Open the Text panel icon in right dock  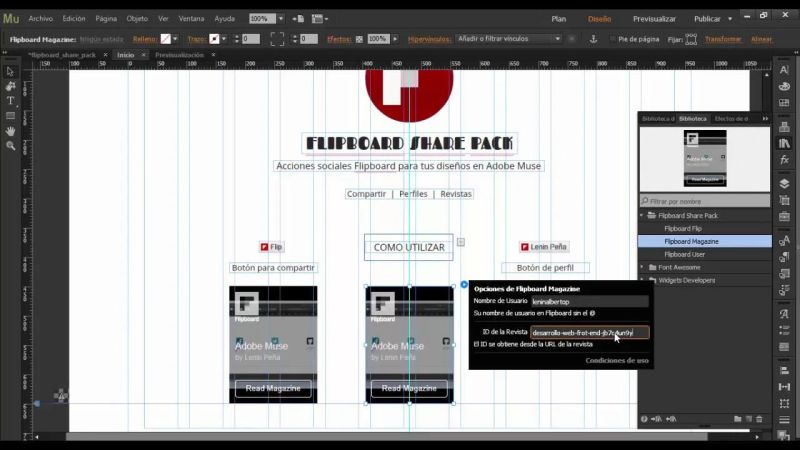click(784, 70)
